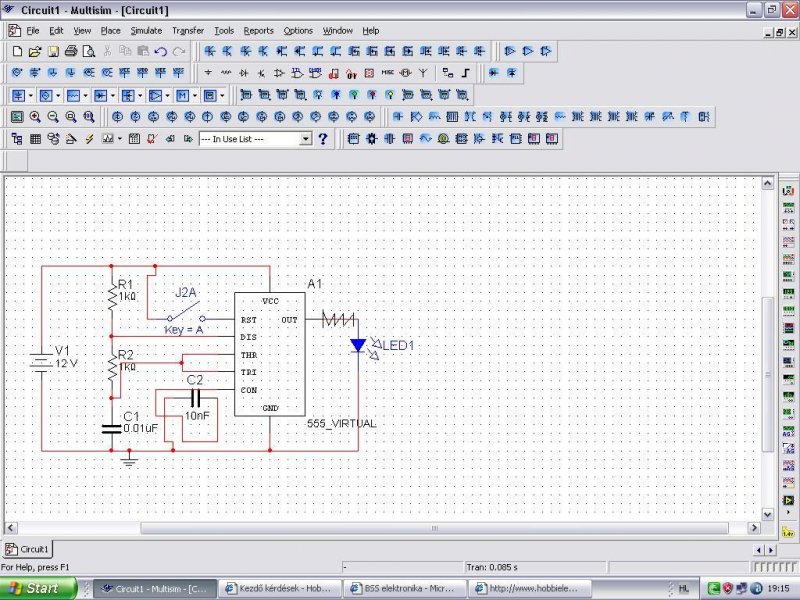The image size is (800, 600).
Task: Open the database manager
Action: 53,139
